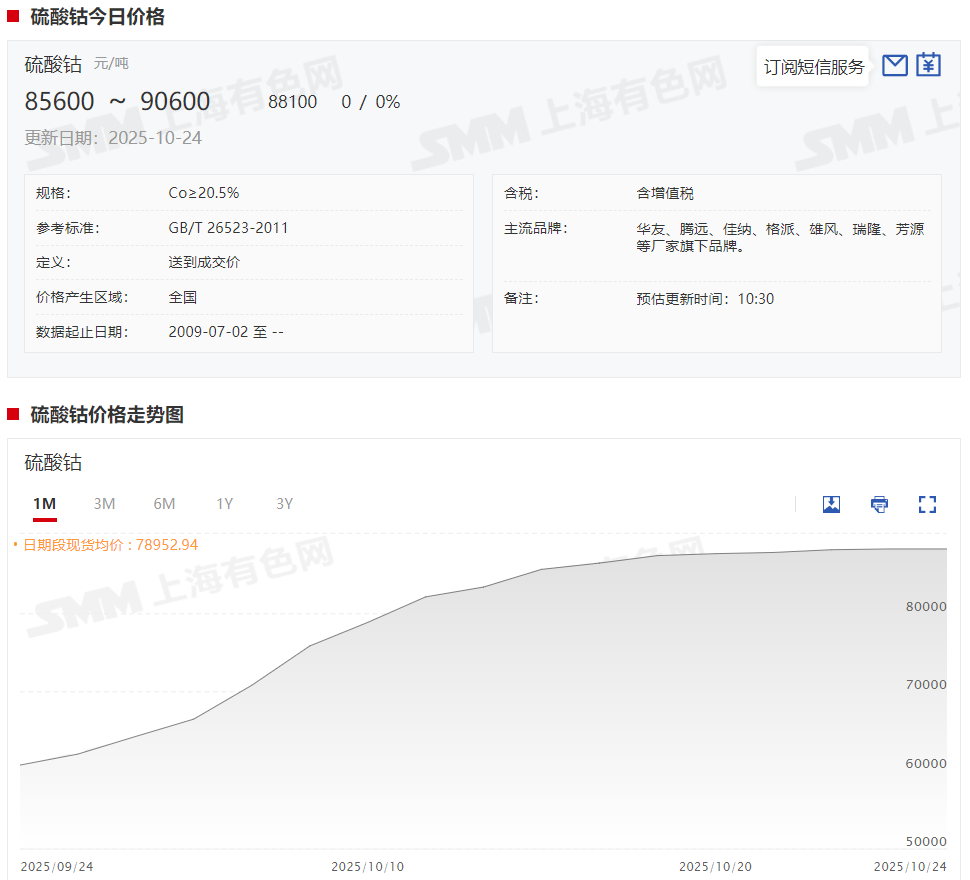Save the chart as an image

[x=831, y=504]
